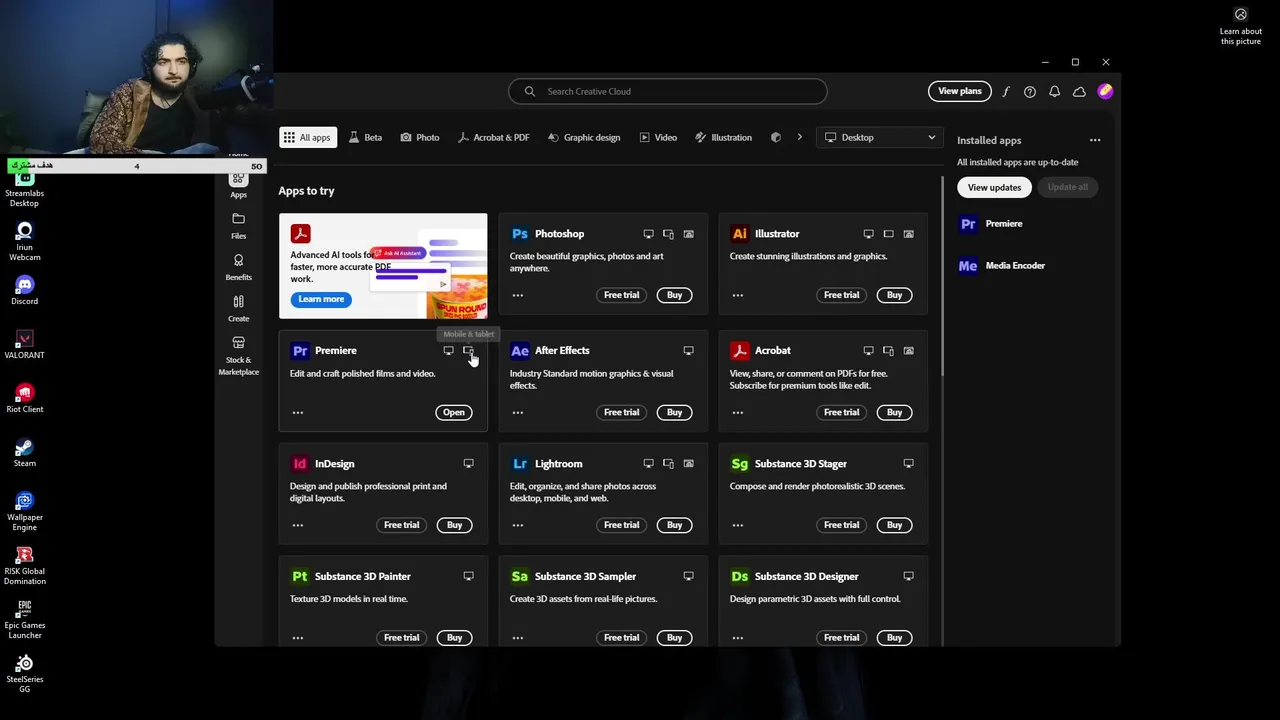Select the All apps tab
The width and height of the screenshot is (1280, 720).
[x=308, y=138]
